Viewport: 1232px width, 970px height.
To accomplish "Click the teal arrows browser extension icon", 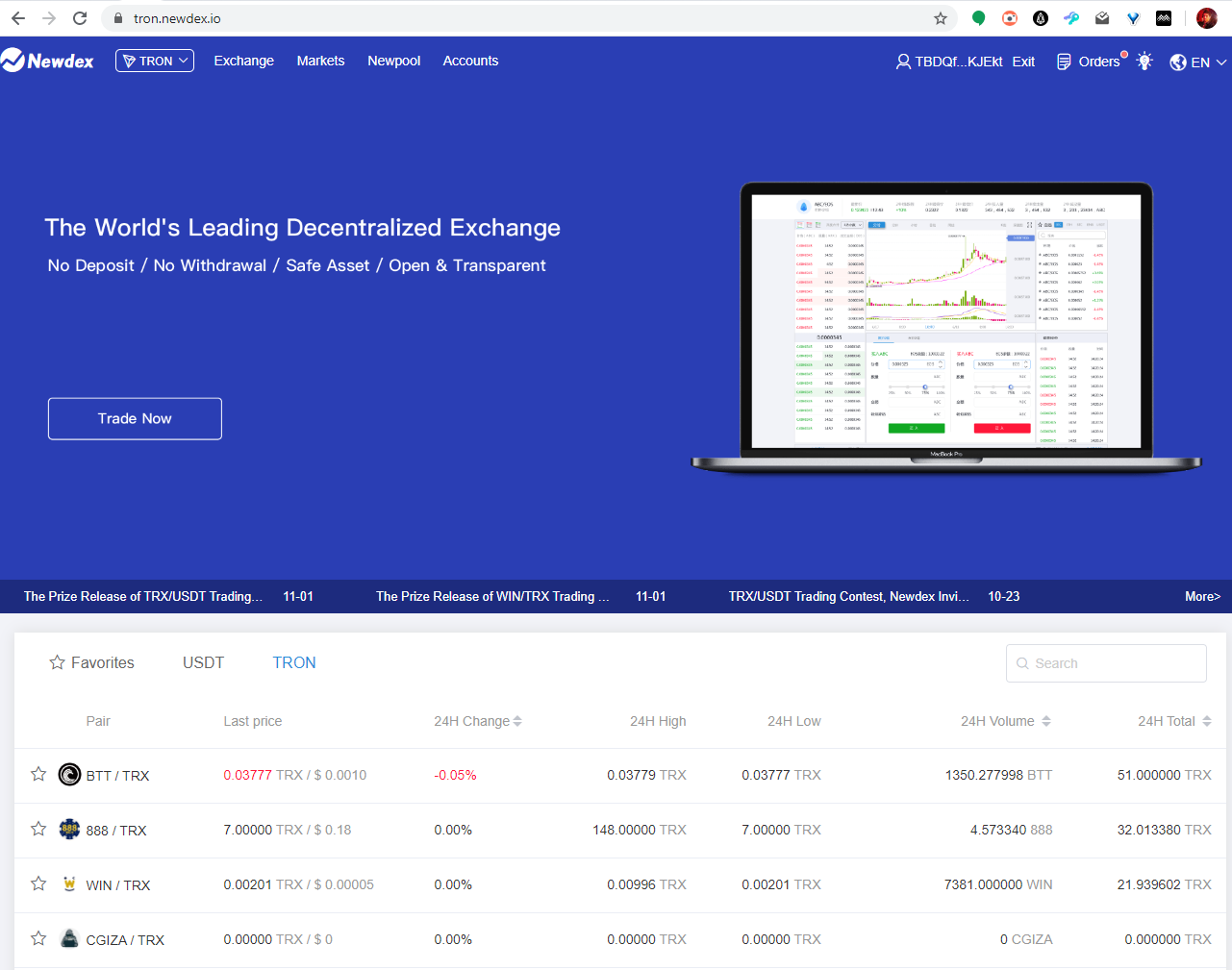I will tap(1071, 18).
